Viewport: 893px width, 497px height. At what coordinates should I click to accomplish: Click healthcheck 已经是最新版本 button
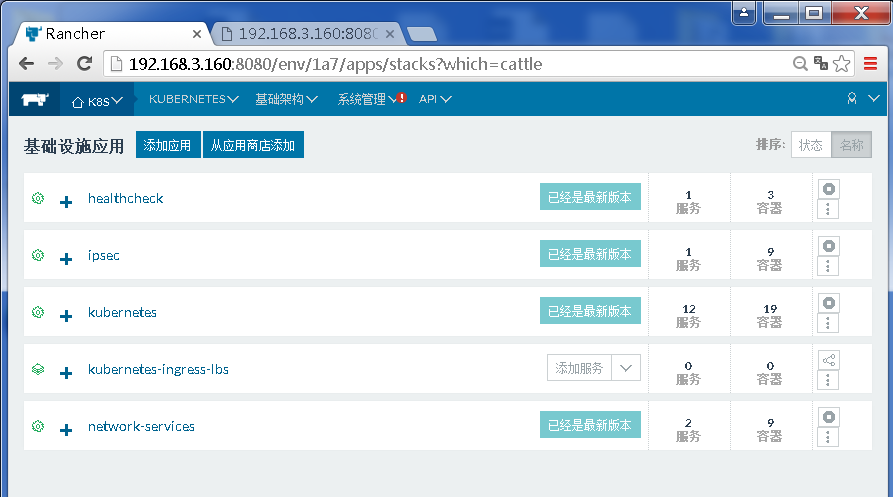click(590, 196)
